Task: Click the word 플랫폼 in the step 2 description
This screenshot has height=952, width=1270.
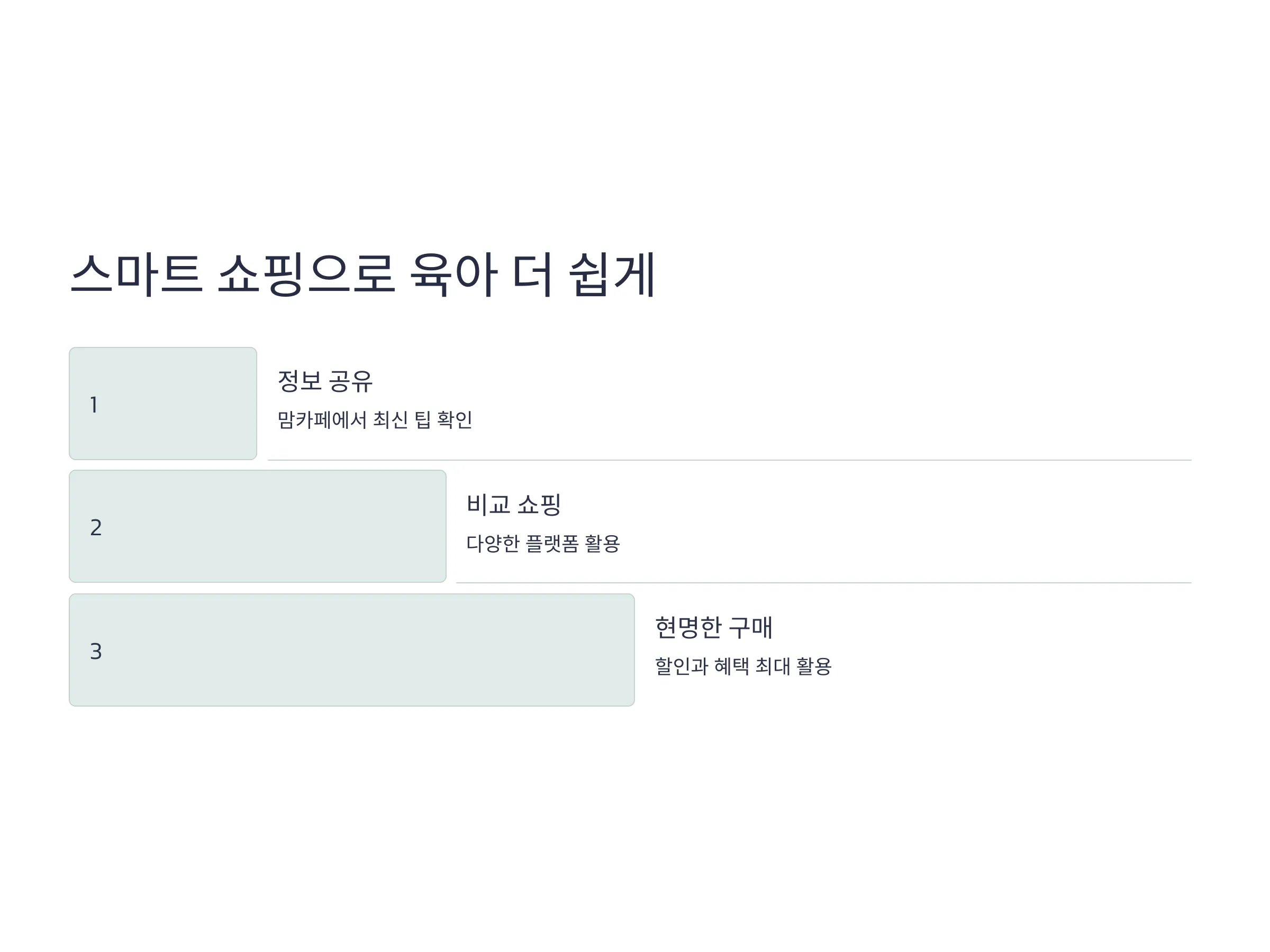Action: [552, 543]
